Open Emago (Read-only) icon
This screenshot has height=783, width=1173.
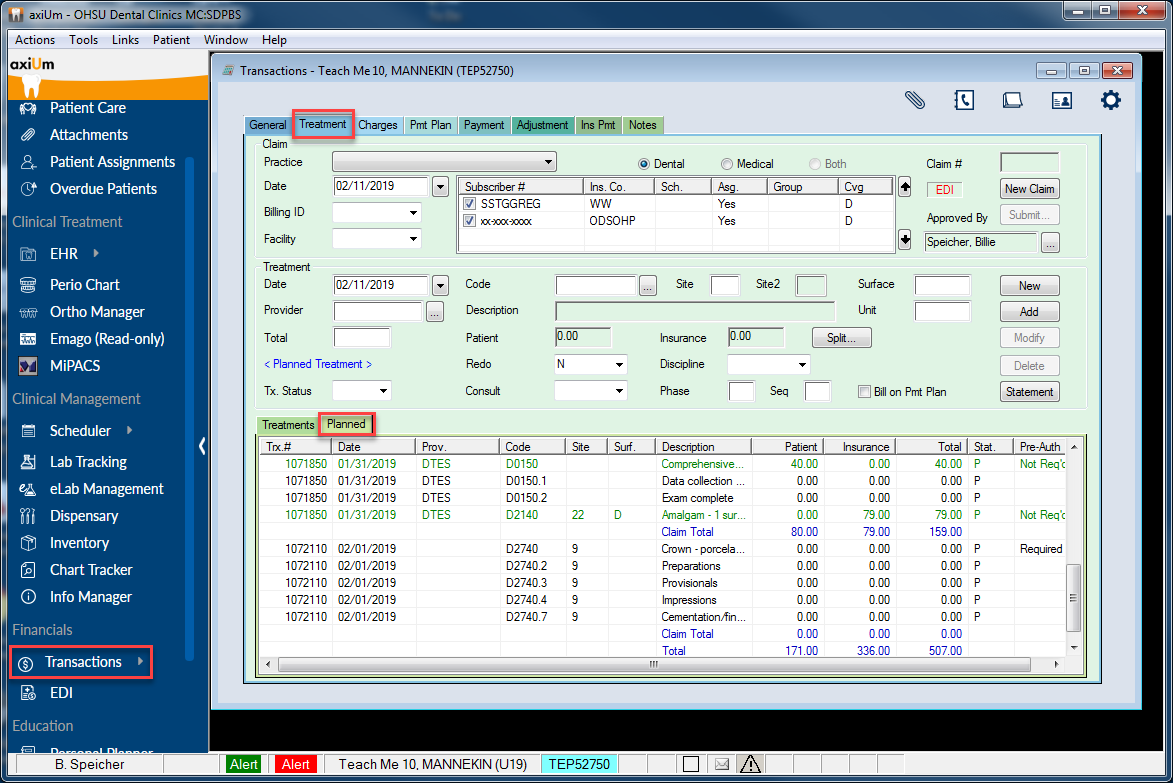tap(28, 339)
